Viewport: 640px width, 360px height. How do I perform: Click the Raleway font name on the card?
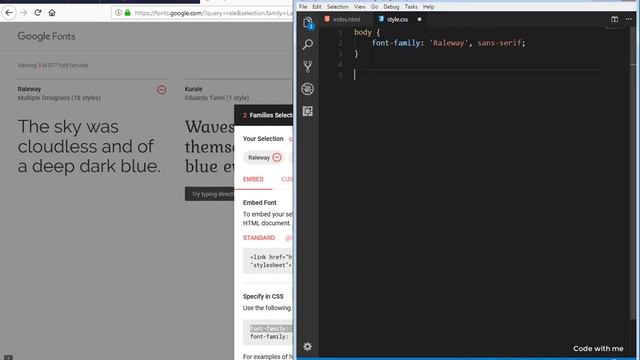click(x=29, y=89)
